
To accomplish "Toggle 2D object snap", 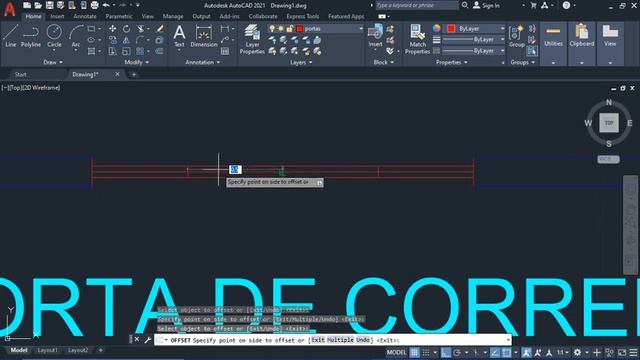I will [507, 352].
